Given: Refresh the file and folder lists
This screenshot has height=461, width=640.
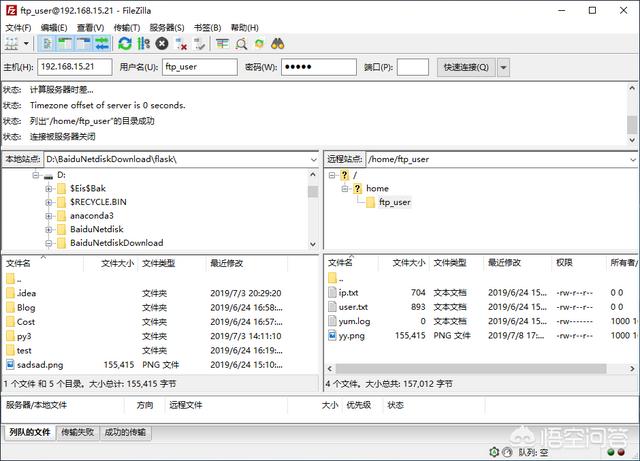Looking at the screenshot, I should point(125,43).
